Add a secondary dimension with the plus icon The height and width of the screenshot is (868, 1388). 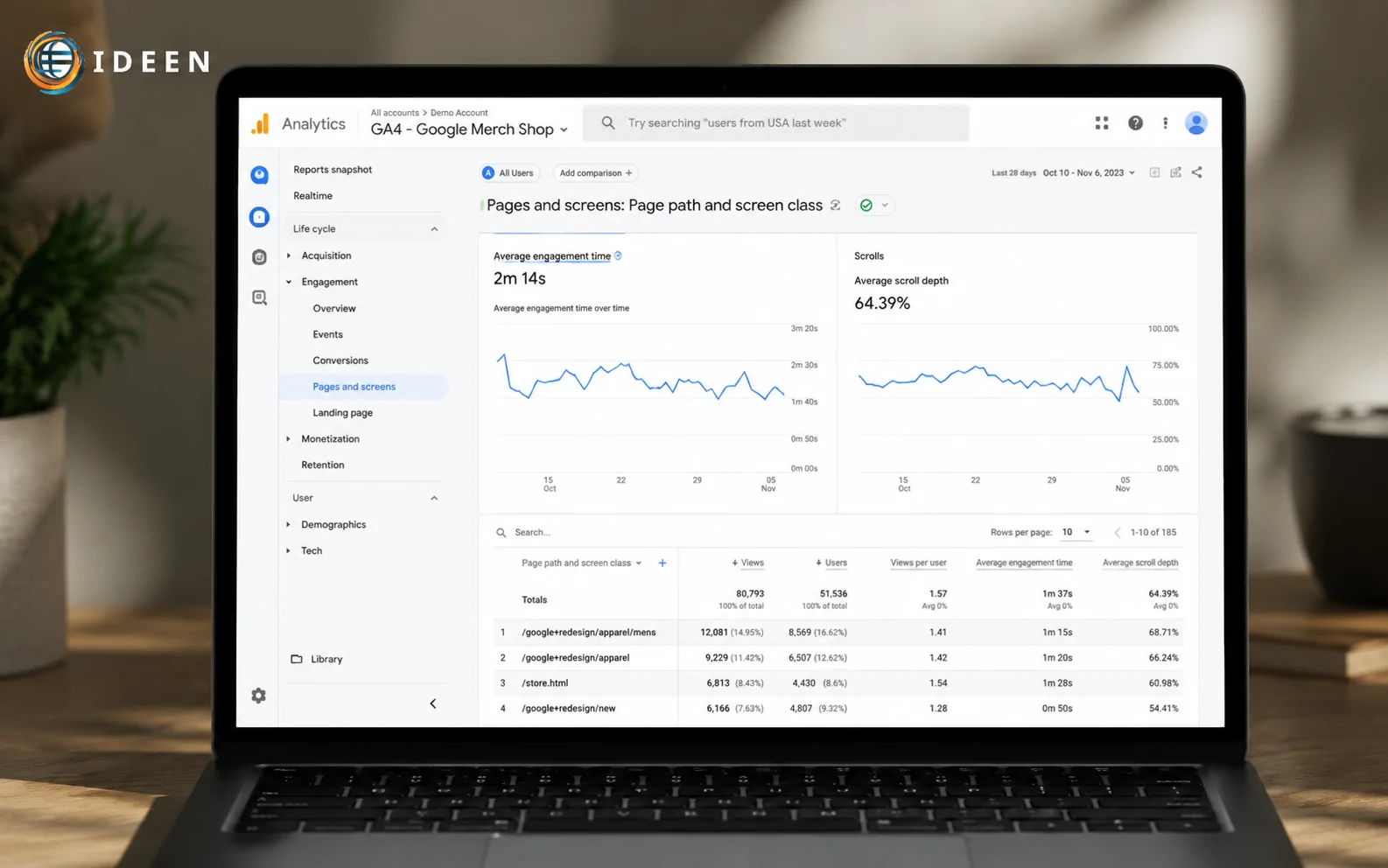(662, 563)
